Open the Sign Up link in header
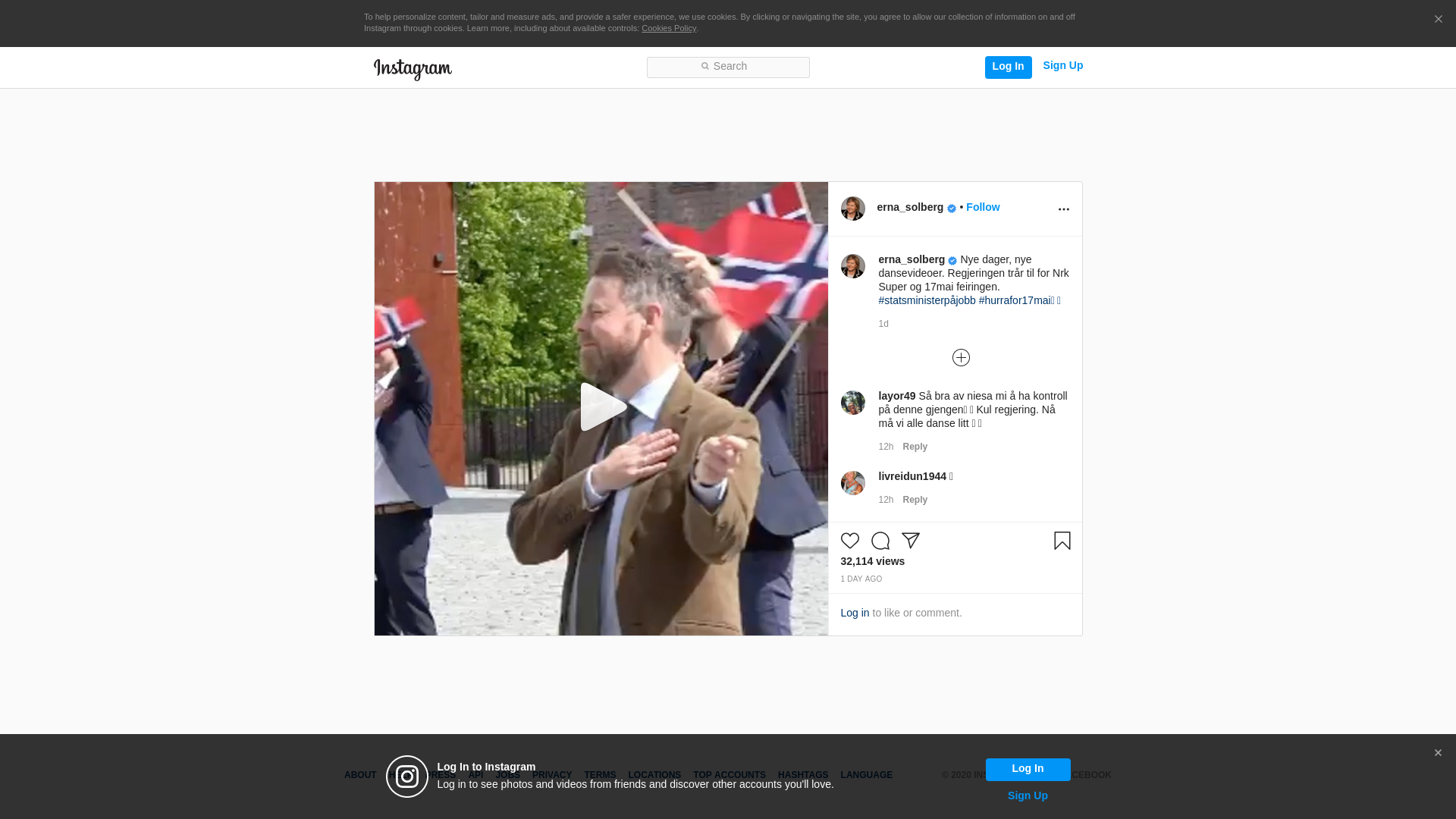1456x819 pixels. click(x=1062, y=66)
